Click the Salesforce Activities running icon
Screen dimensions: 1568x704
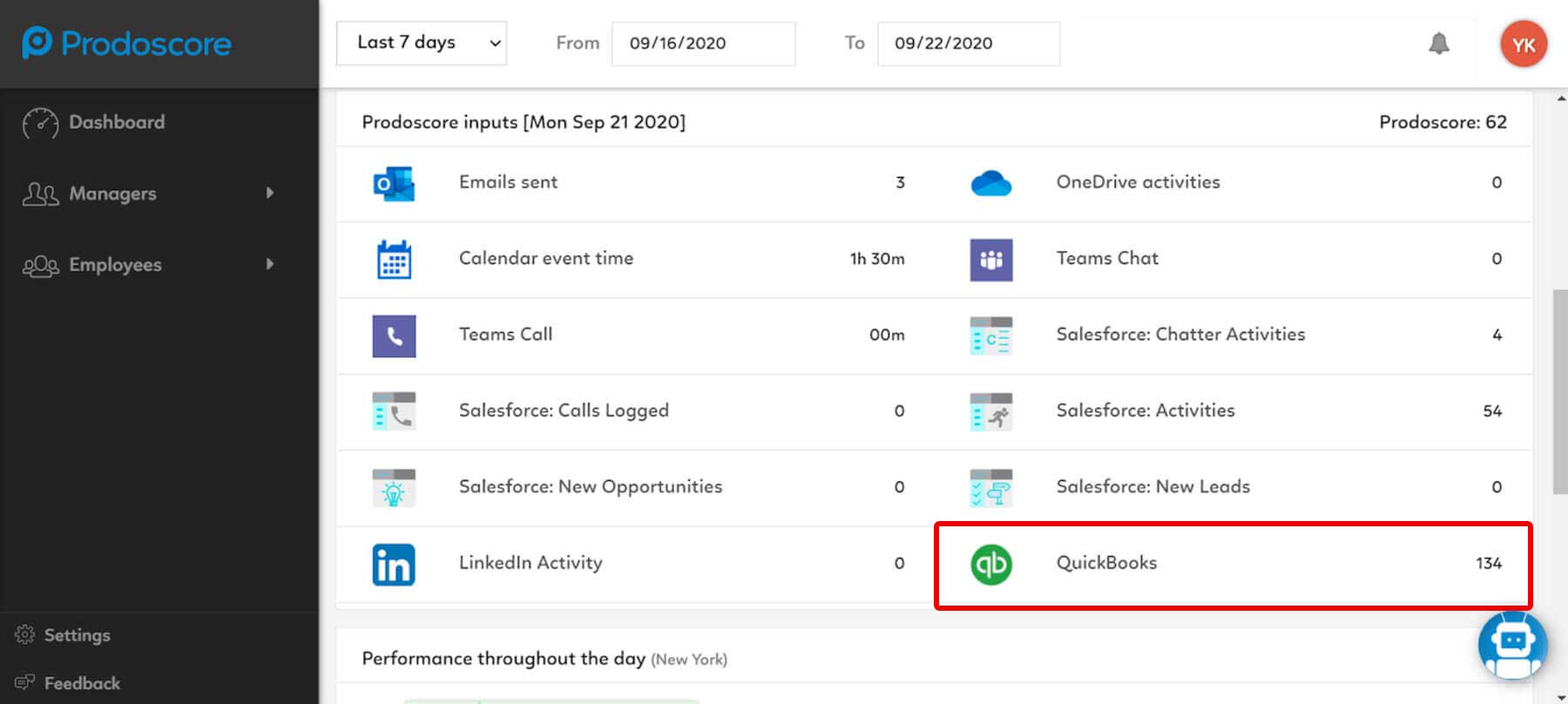pos(991,411)
